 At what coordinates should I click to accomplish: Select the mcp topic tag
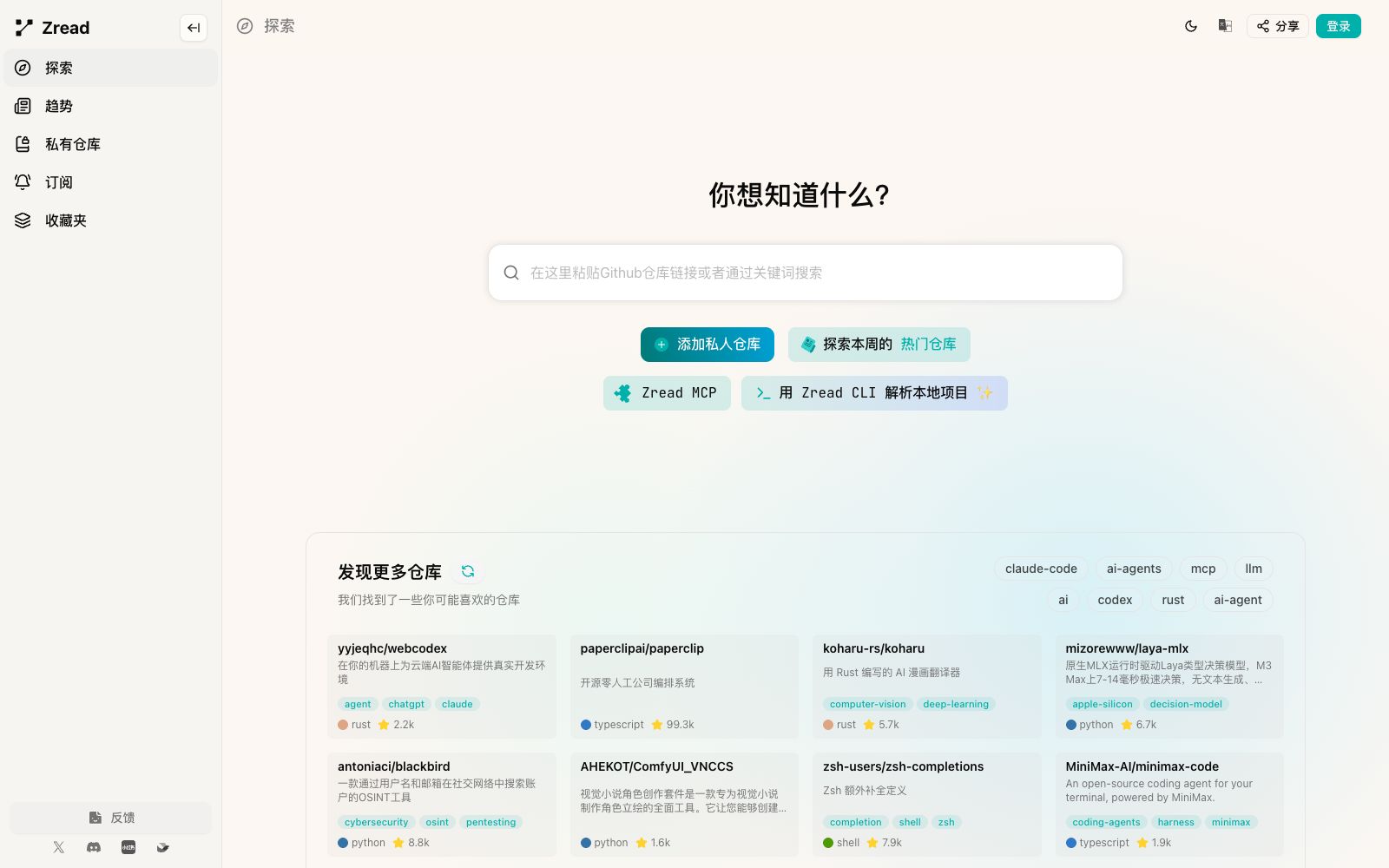point(1203,569)
